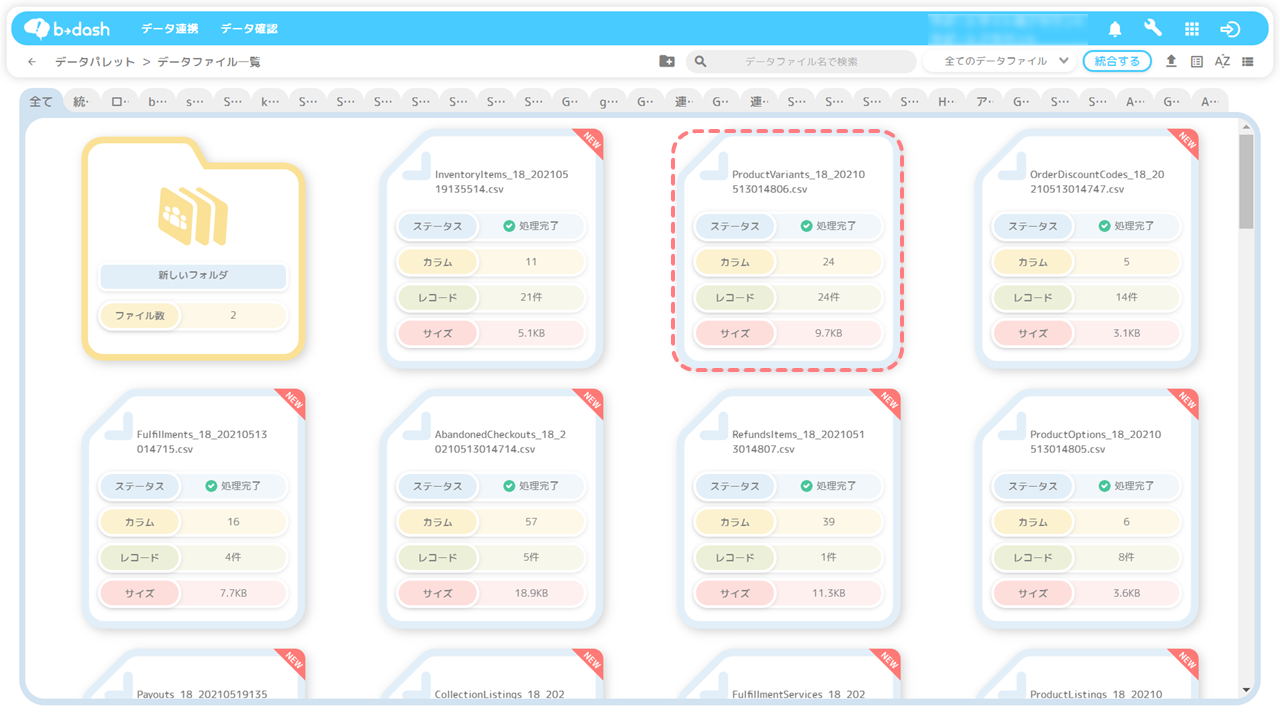Select the H tab
The image size is (1280, 720).
(945, 102)
